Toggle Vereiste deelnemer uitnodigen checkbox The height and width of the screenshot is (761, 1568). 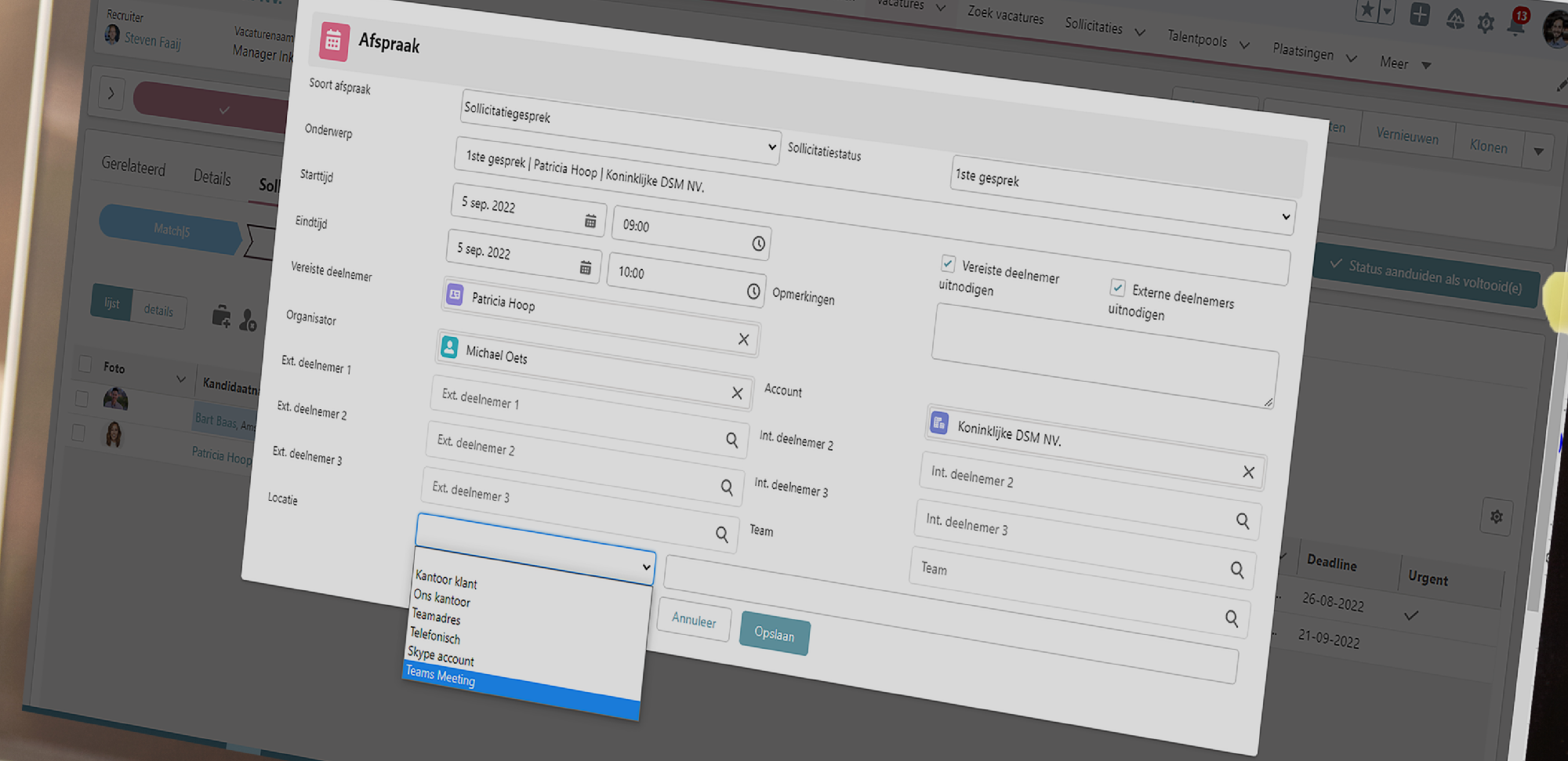tap(948, 263)
